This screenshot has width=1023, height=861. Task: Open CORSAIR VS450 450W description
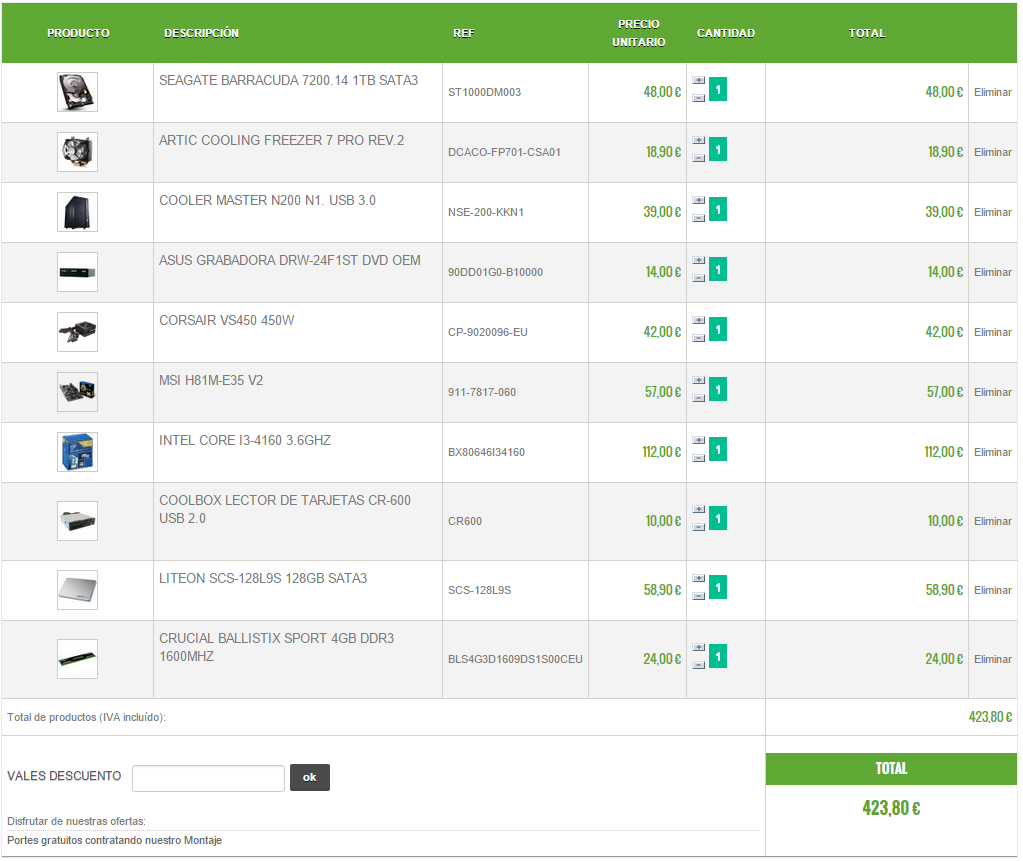(226, 320)
